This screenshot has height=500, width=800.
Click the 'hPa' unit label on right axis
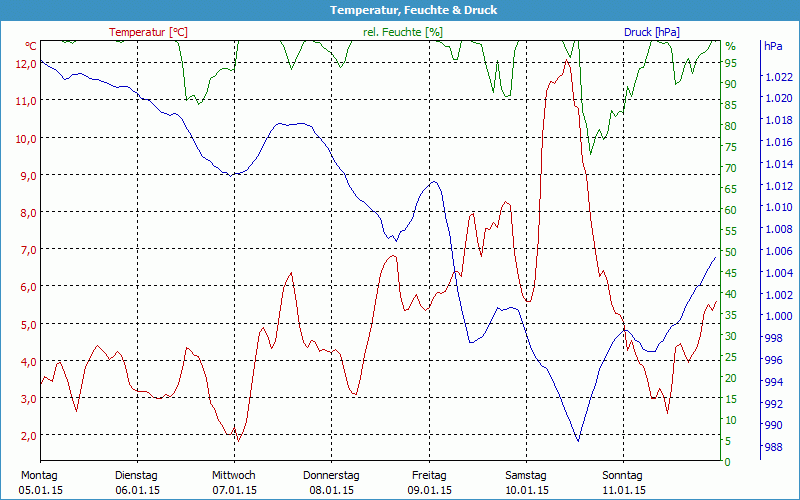(x=773, y=46)
